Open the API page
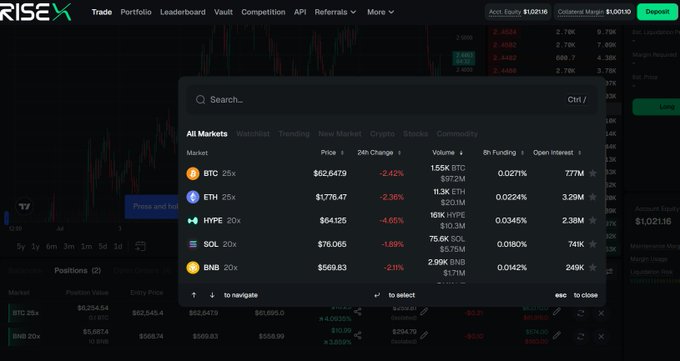680x361 pixels. pyautogui.click(x=300, y=12)
